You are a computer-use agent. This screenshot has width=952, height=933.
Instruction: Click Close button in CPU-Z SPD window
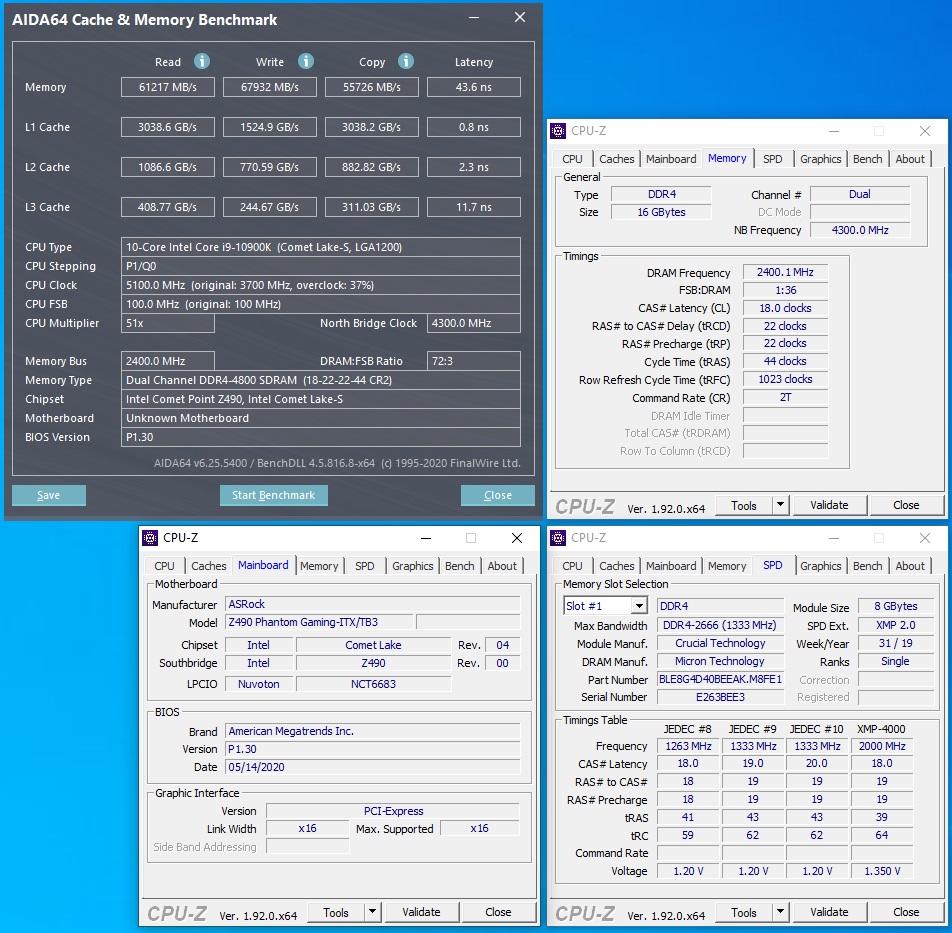[906, 912]
